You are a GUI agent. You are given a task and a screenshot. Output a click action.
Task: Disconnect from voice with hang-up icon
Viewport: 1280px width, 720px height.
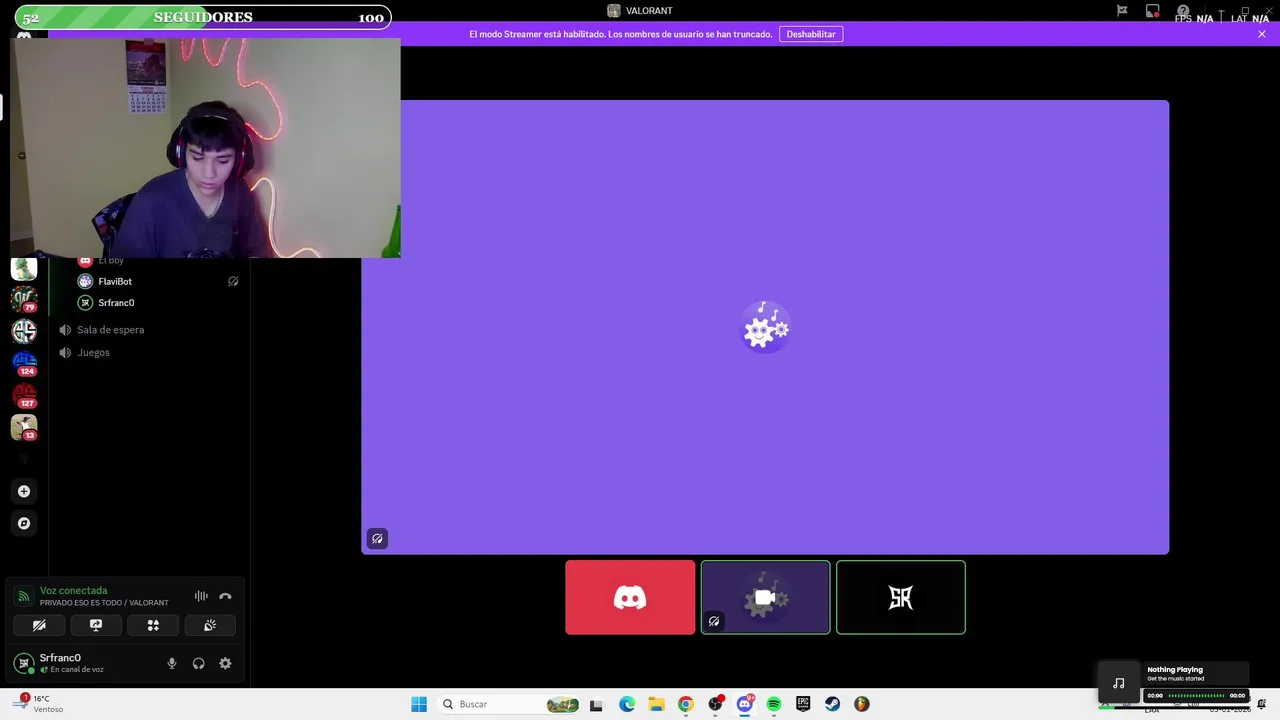225,596
